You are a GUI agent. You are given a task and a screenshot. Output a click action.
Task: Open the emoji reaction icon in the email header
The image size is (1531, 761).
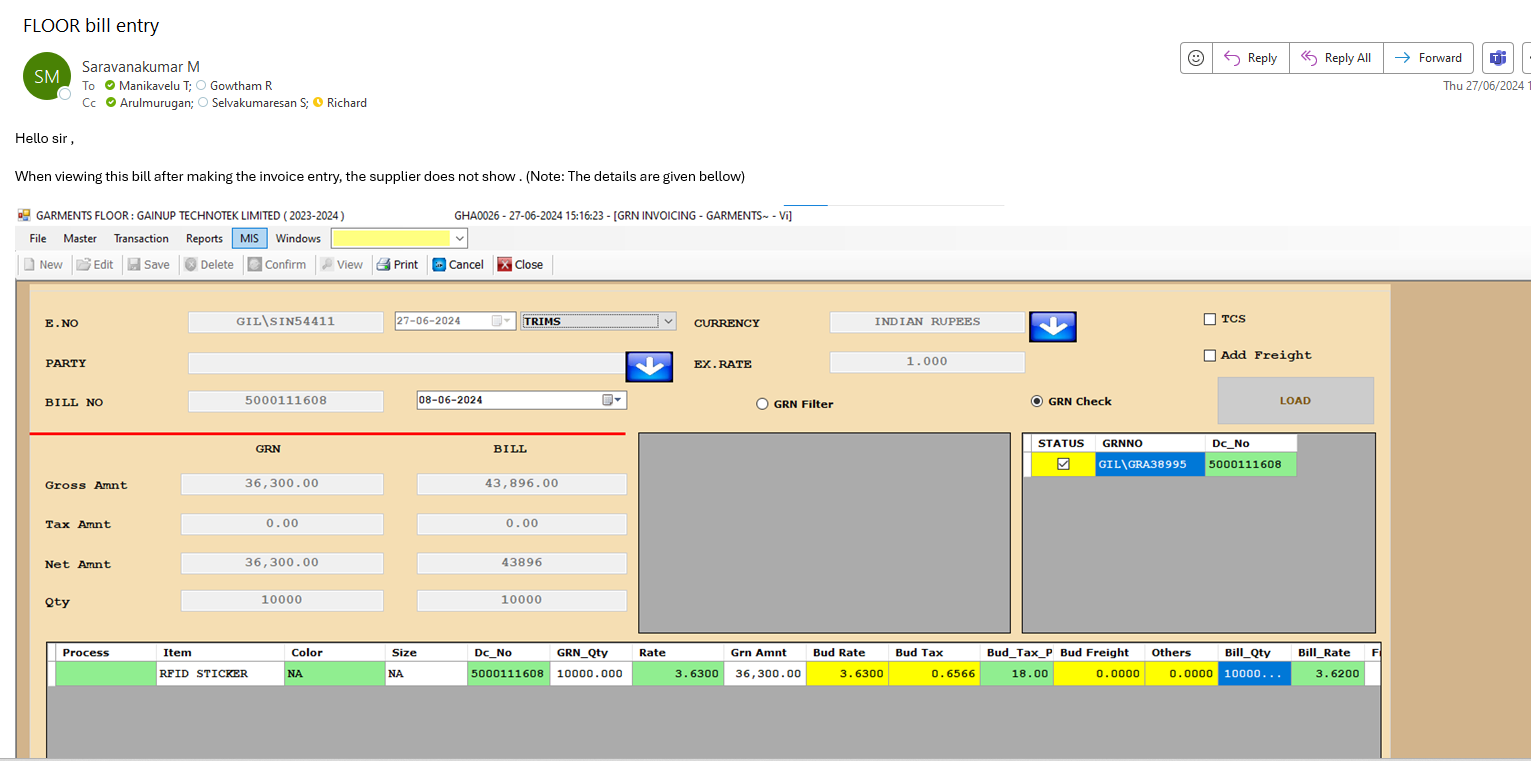1196,58
